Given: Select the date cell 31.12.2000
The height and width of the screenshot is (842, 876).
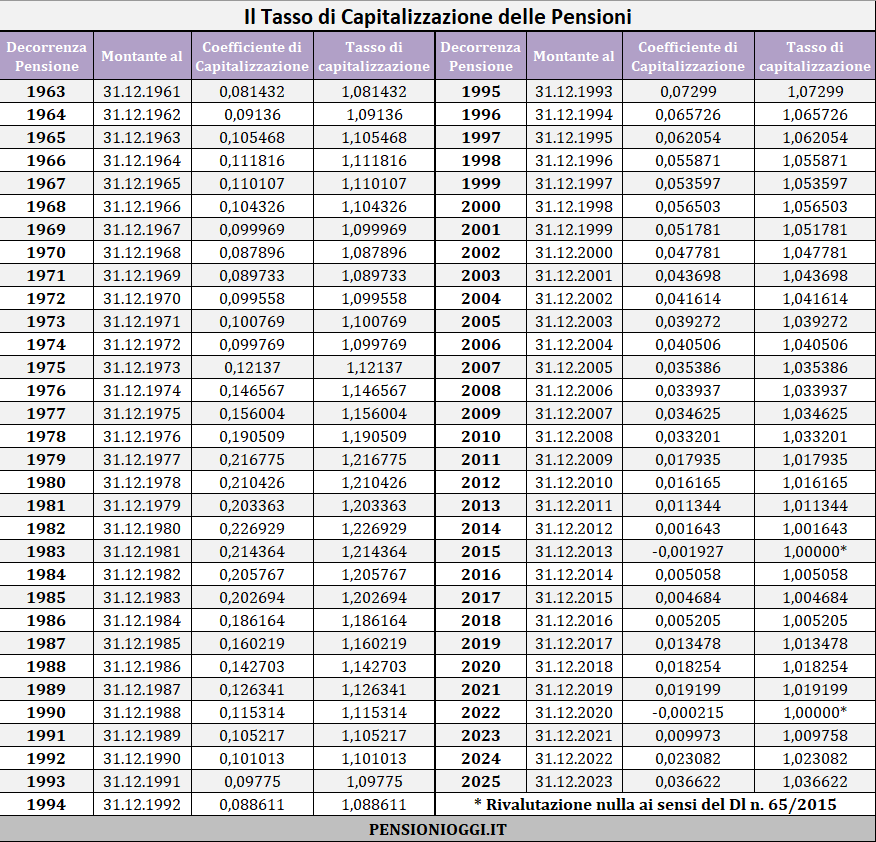Looking at the screenshot, I should [574, 253].
